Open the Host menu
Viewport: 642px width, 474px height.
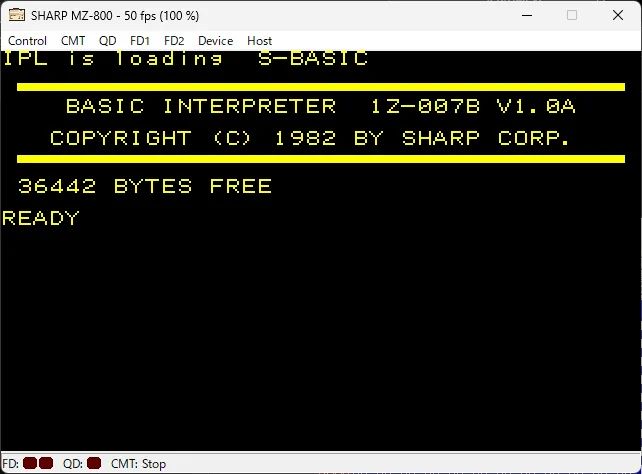click(x=259, y=41)
